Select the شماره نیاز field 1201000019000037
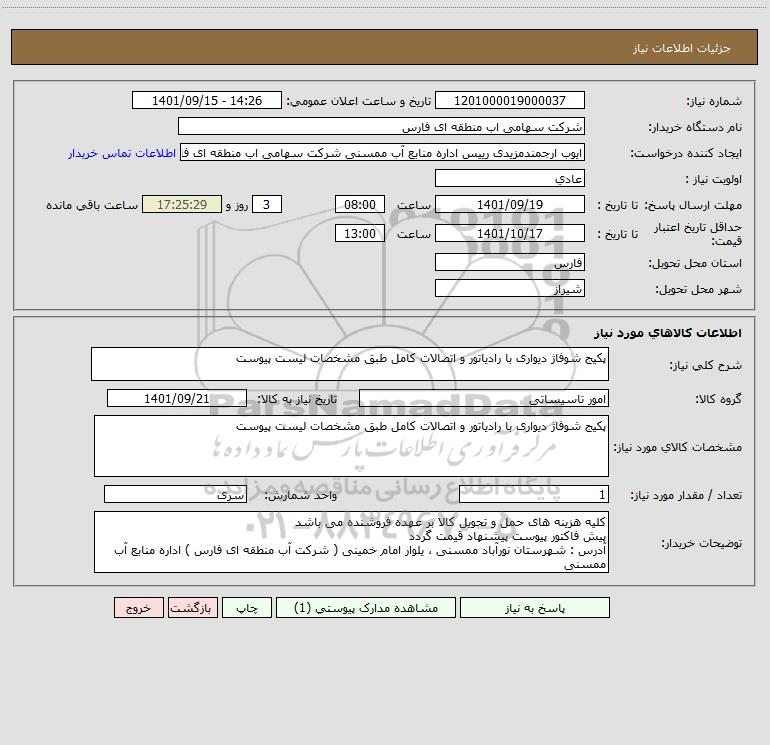The width and height of the screenshot is (770, 745). (x=510, y=101)
